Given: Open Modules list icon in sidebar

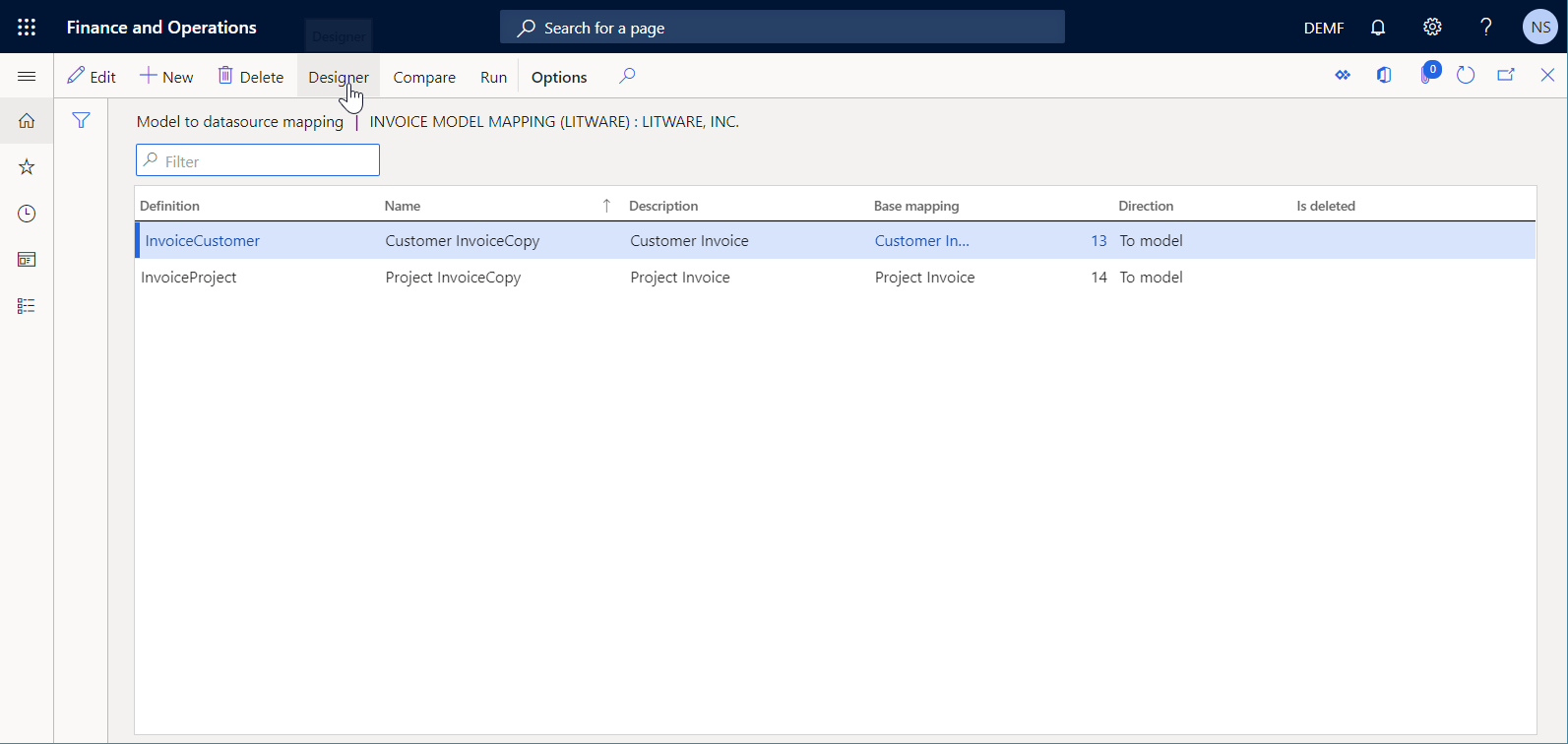Looking at the screenshot, I should [27, 306].
